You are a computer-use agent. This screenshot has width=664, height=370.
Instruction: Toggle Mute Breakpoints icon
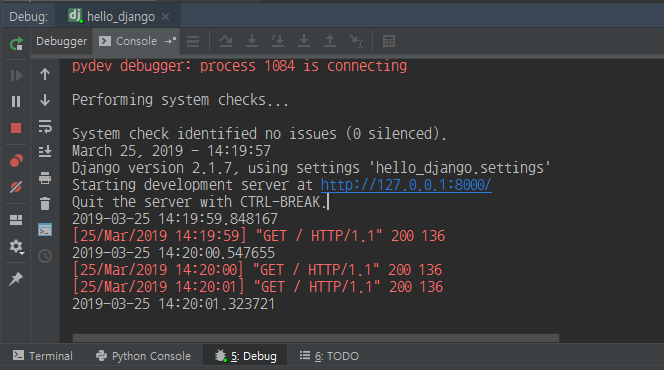(16, 187)
